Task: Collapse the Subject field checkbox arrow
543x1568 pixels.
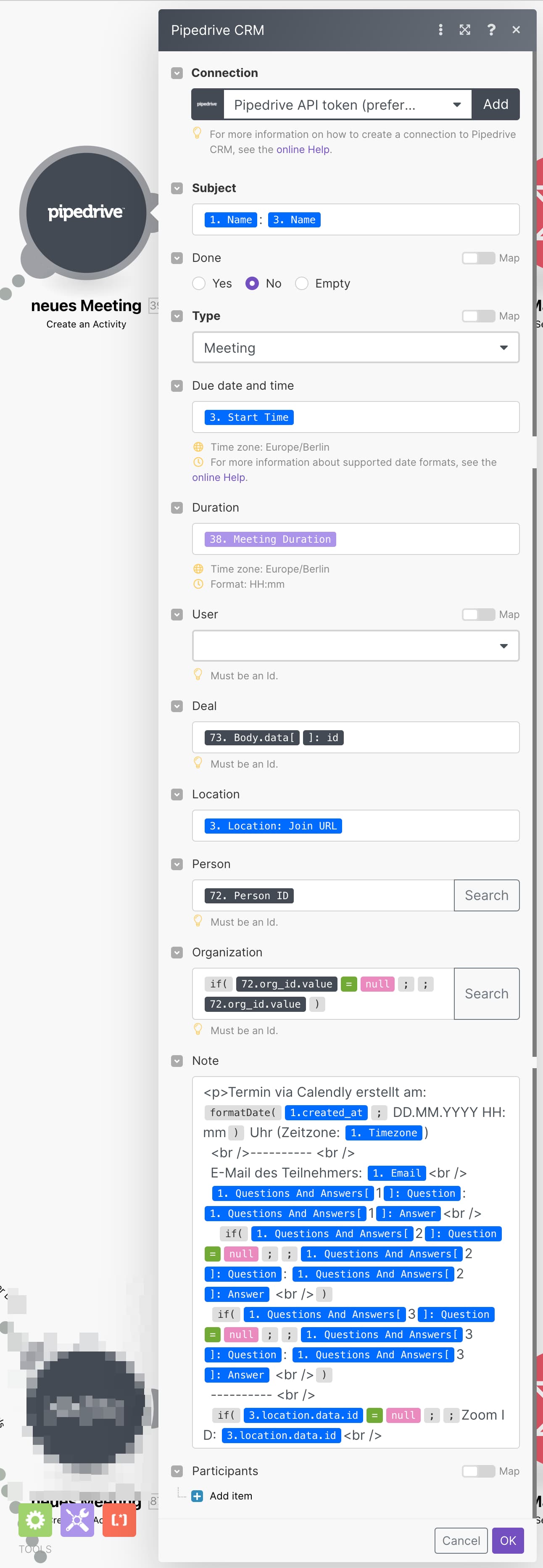Action: 177,188
